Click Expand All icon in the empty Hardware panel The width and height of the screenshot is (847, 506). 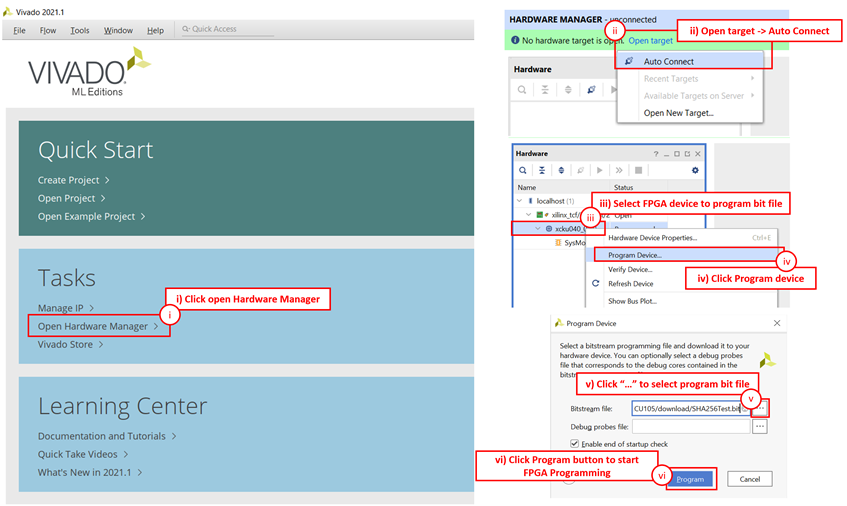click(568, 90)
